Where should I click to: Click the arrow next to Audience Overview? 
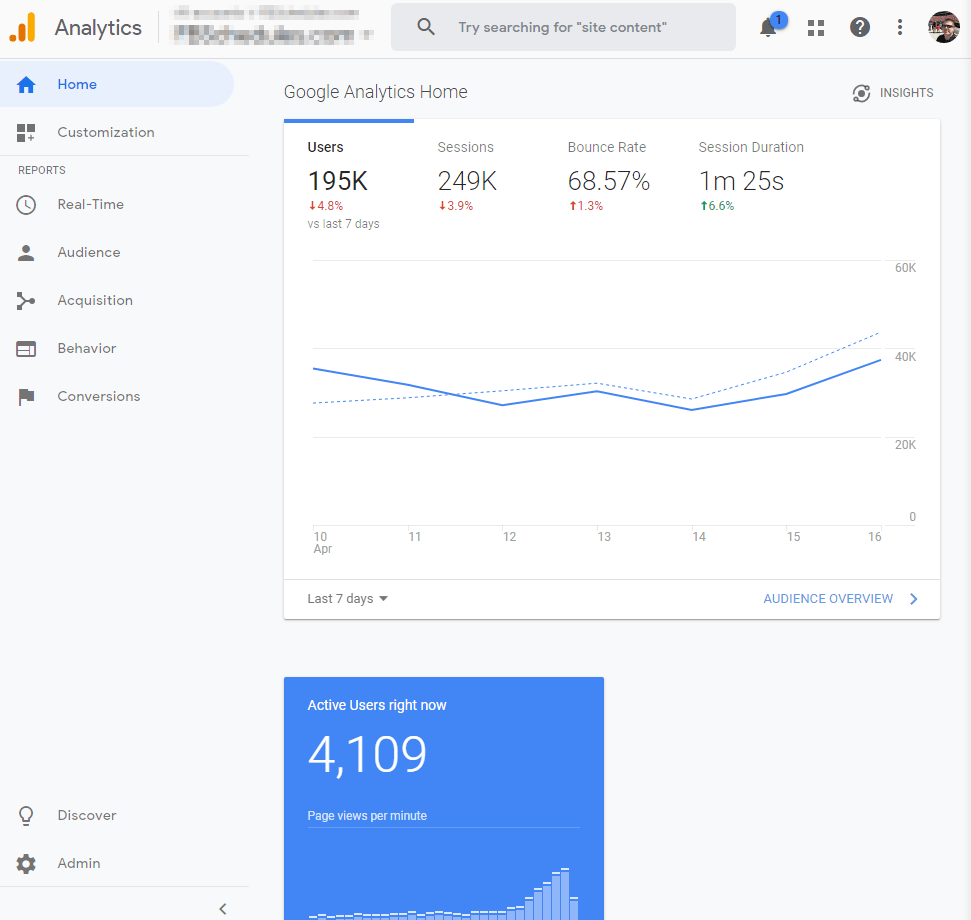(913, 599)
